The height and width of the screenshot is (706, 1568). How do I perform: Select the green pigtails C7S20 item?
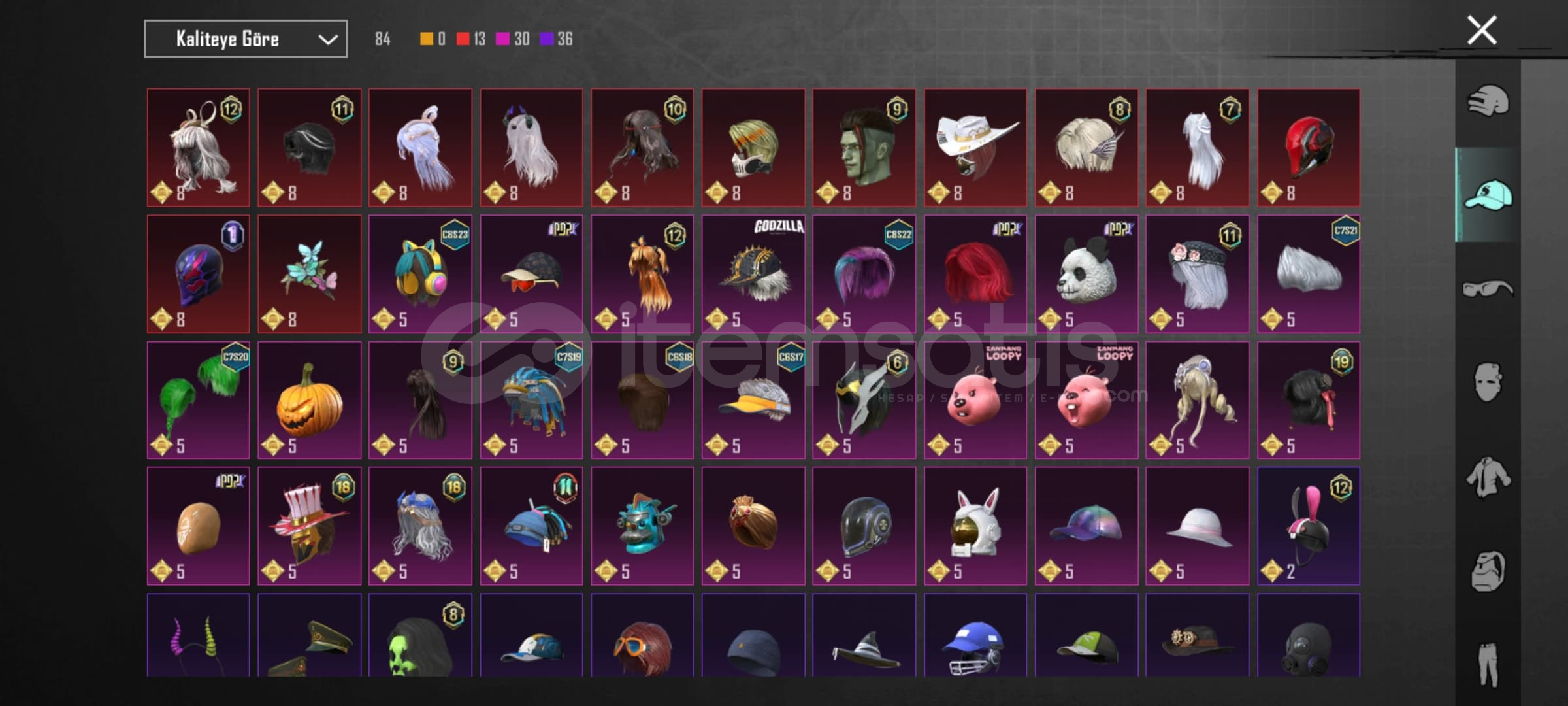click(x=198, y=400)
